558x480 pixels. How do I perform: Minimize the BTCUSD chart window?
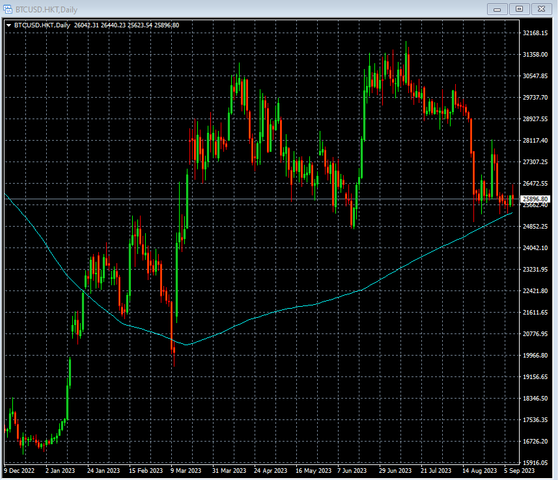tap(497, 9)
